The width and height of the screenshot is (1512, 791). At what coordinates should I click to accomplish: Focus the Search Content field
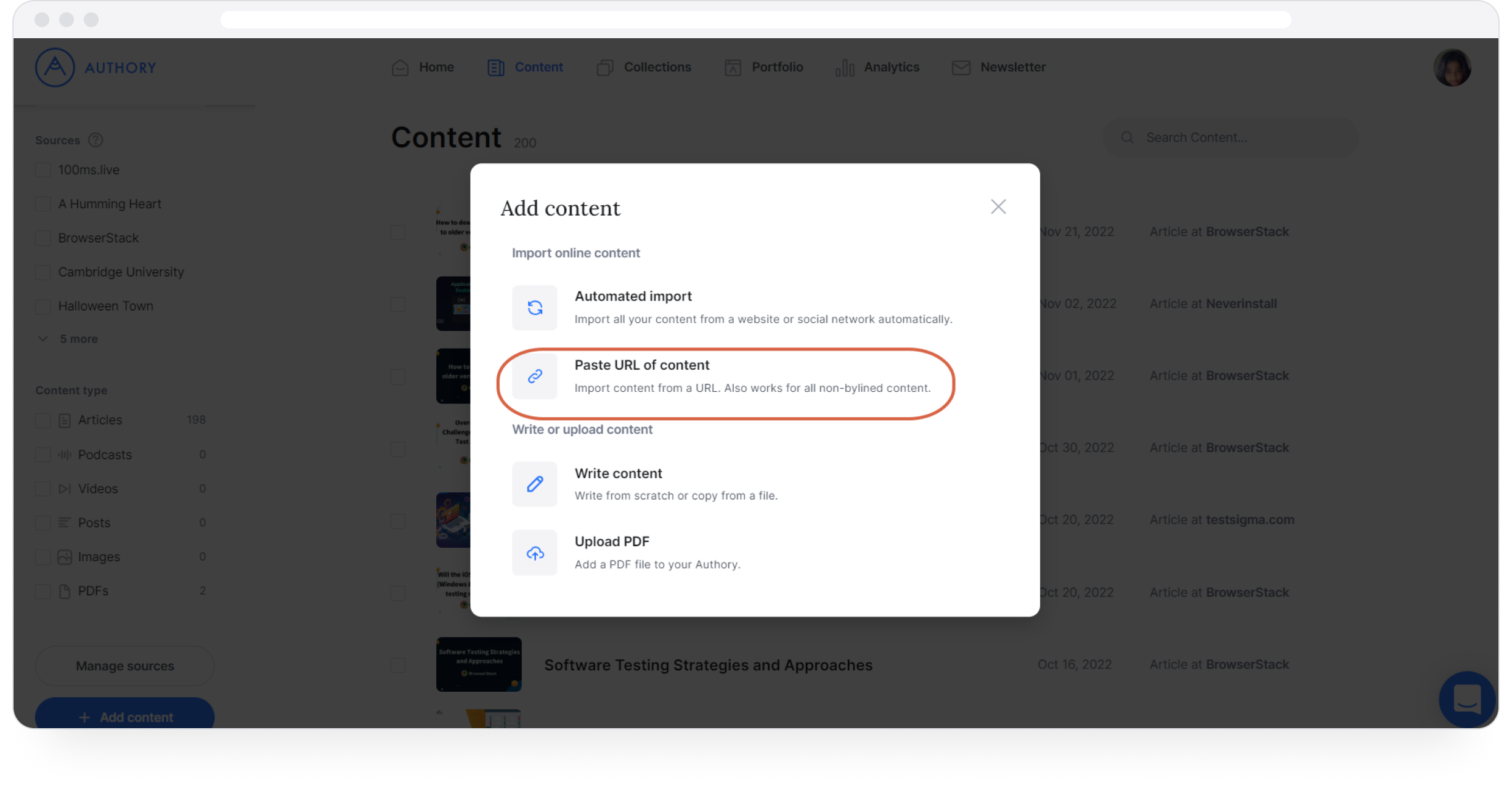click(1230, 137)
